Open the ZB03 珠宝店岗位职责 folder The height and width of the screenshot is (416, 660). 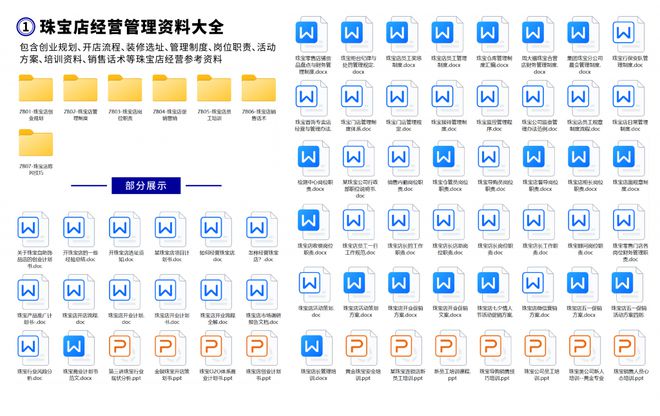click(125, 88)
